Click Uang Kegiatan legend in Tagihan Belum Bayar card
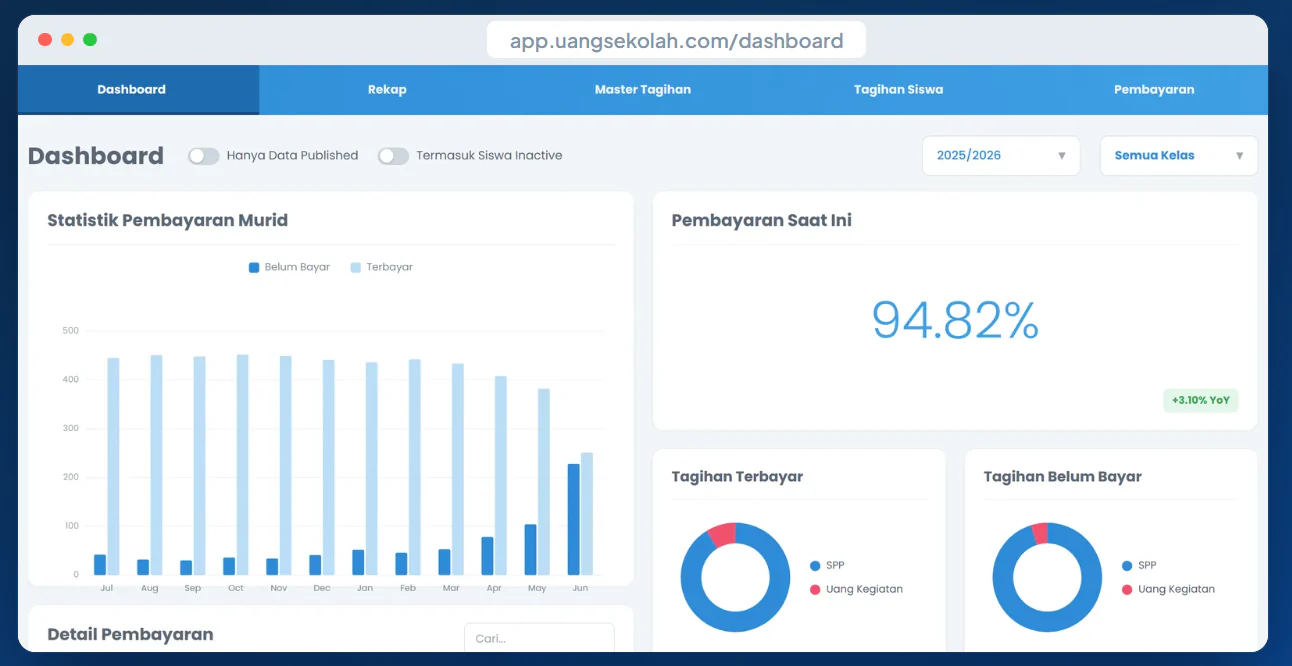The image size is (1292, 666). click(x=1168, y=589)
